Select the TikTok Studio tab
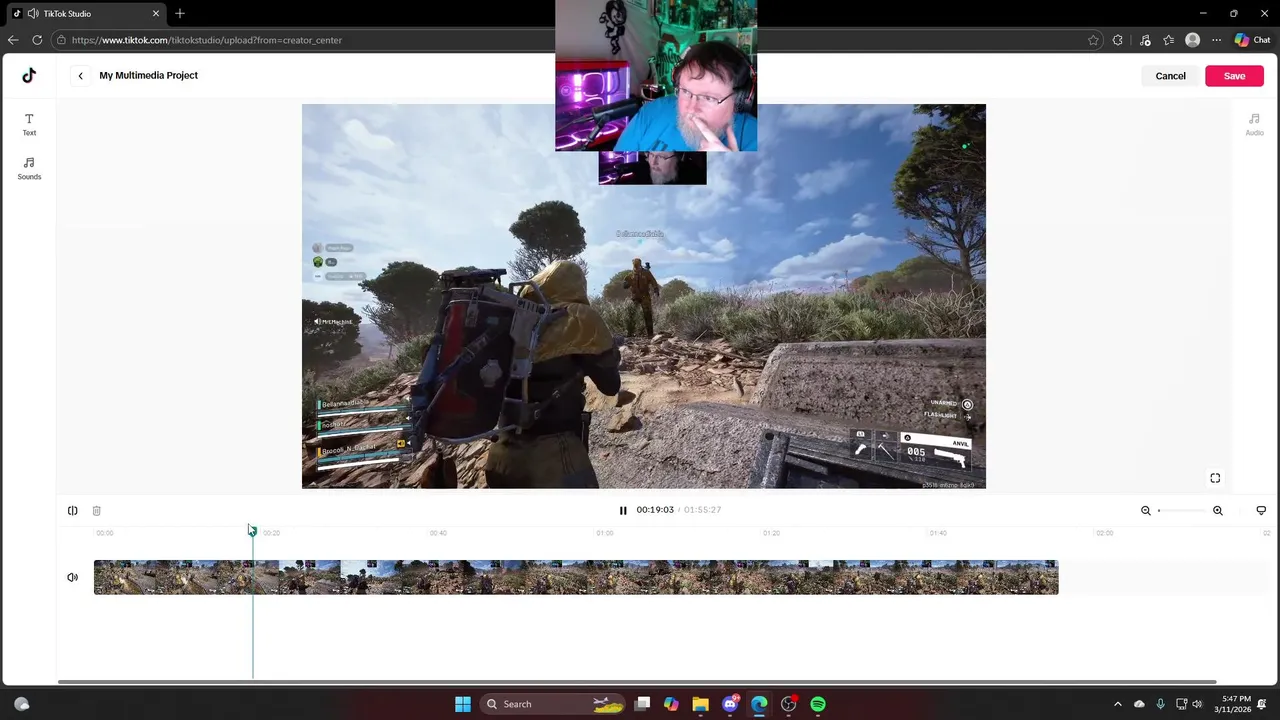This screenshot has width=1280, height=720. point(85,14)
